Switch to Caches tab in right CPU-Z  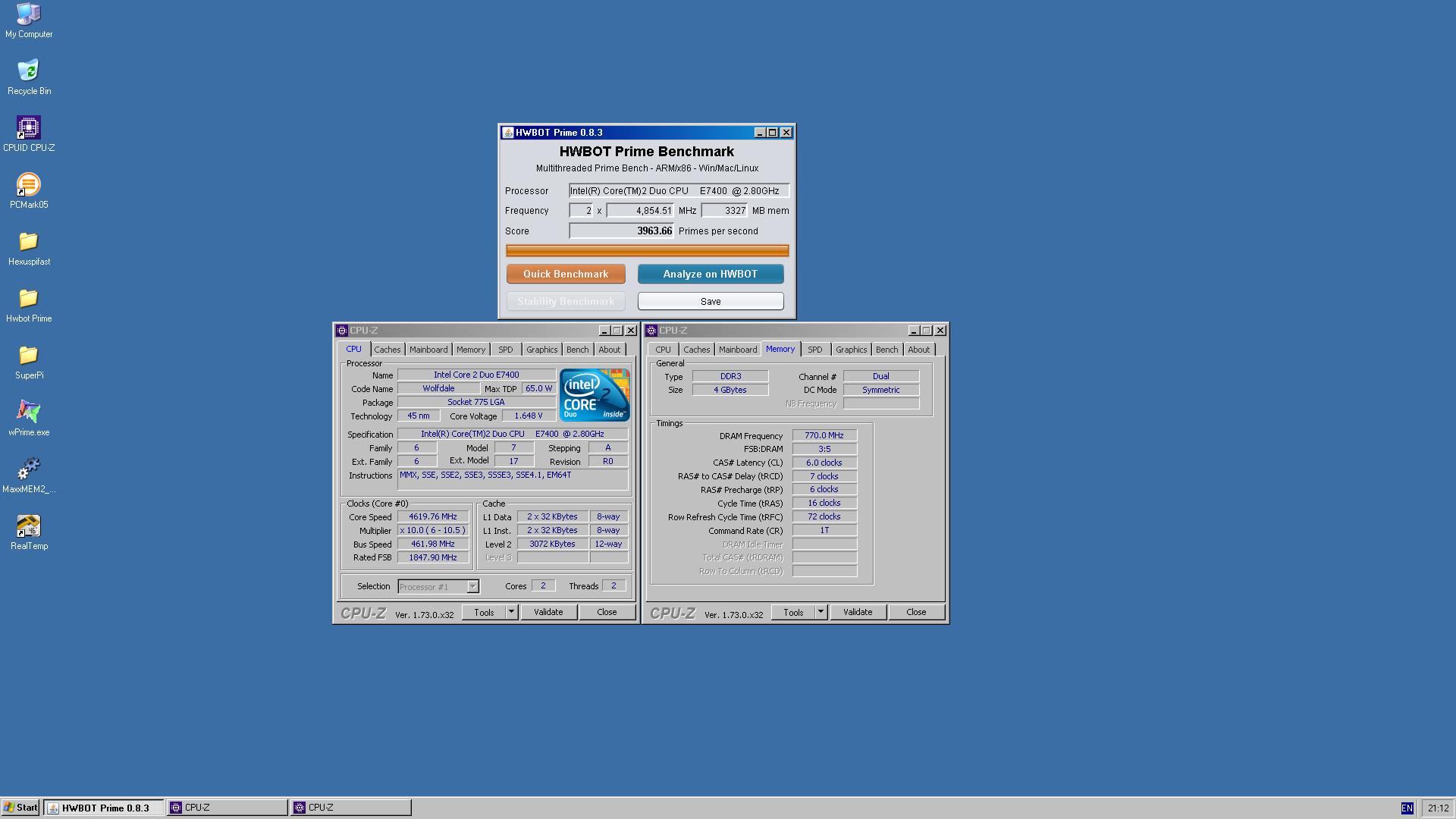(696, 350)
